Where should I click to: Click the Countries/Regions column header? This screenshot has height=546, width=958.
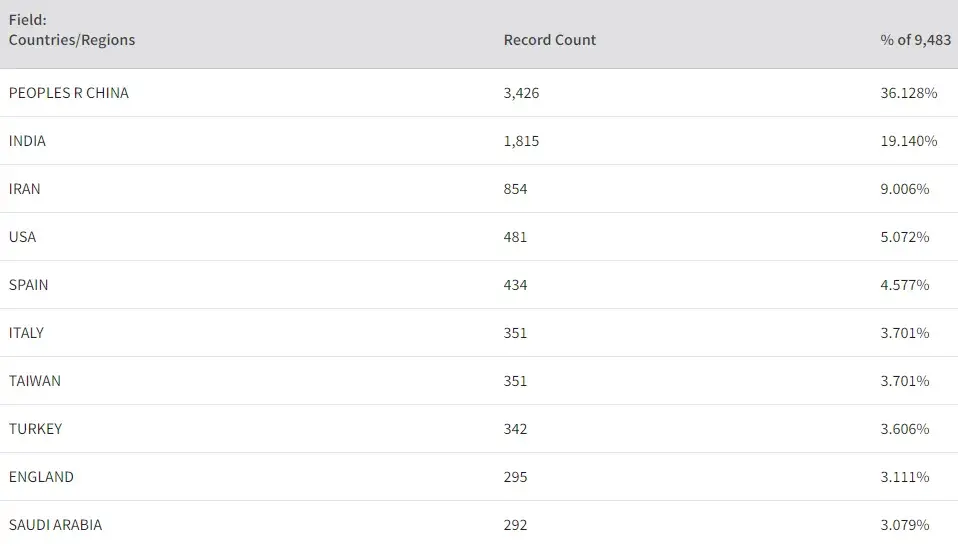point(71,40)
